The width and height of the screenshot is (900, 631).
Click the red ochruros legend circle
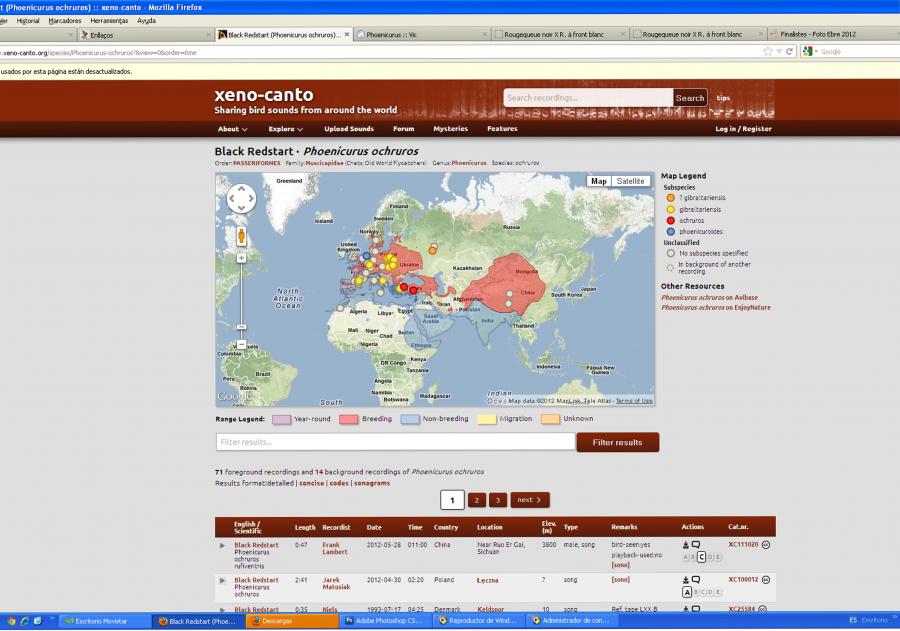pyautogui.click(x=670, y=220)
